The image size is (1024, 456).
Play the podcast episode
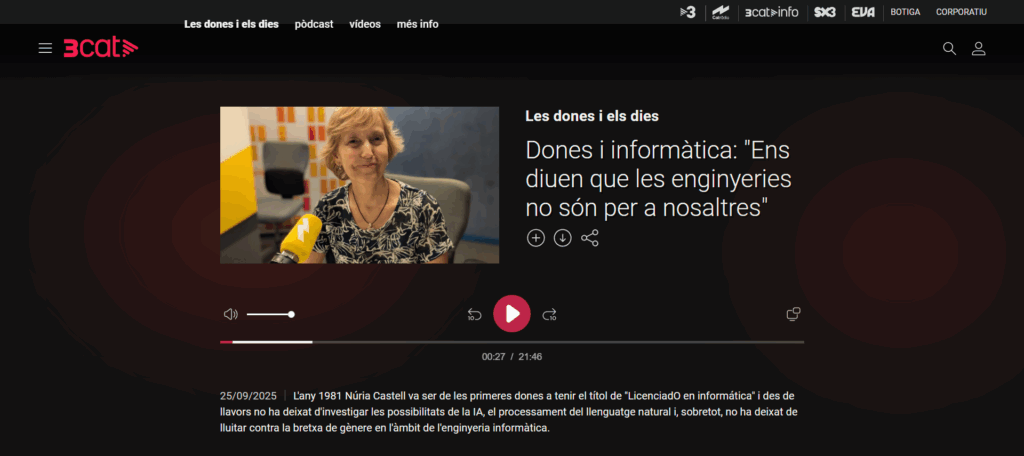click(x=512, y=314)
